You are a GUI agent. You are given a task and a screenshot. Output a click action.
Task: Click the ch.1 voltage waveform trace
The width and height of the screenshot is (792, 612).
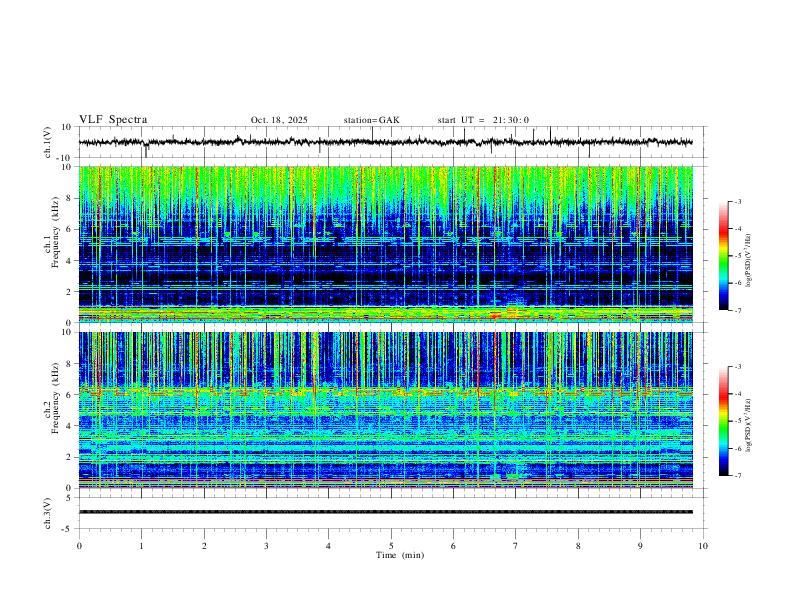point(385,142)
